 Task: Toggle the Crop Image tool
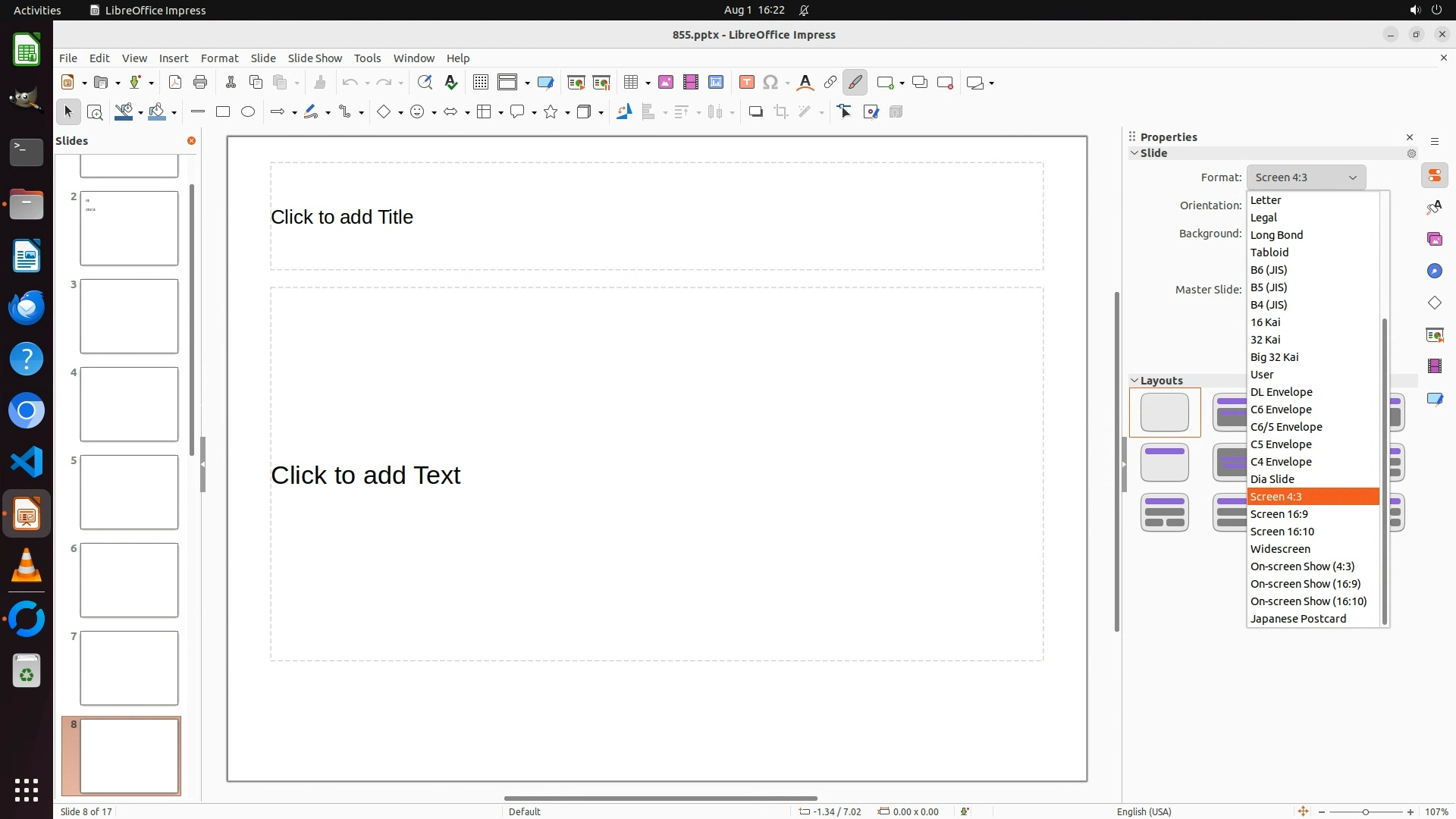pos(781,112)
